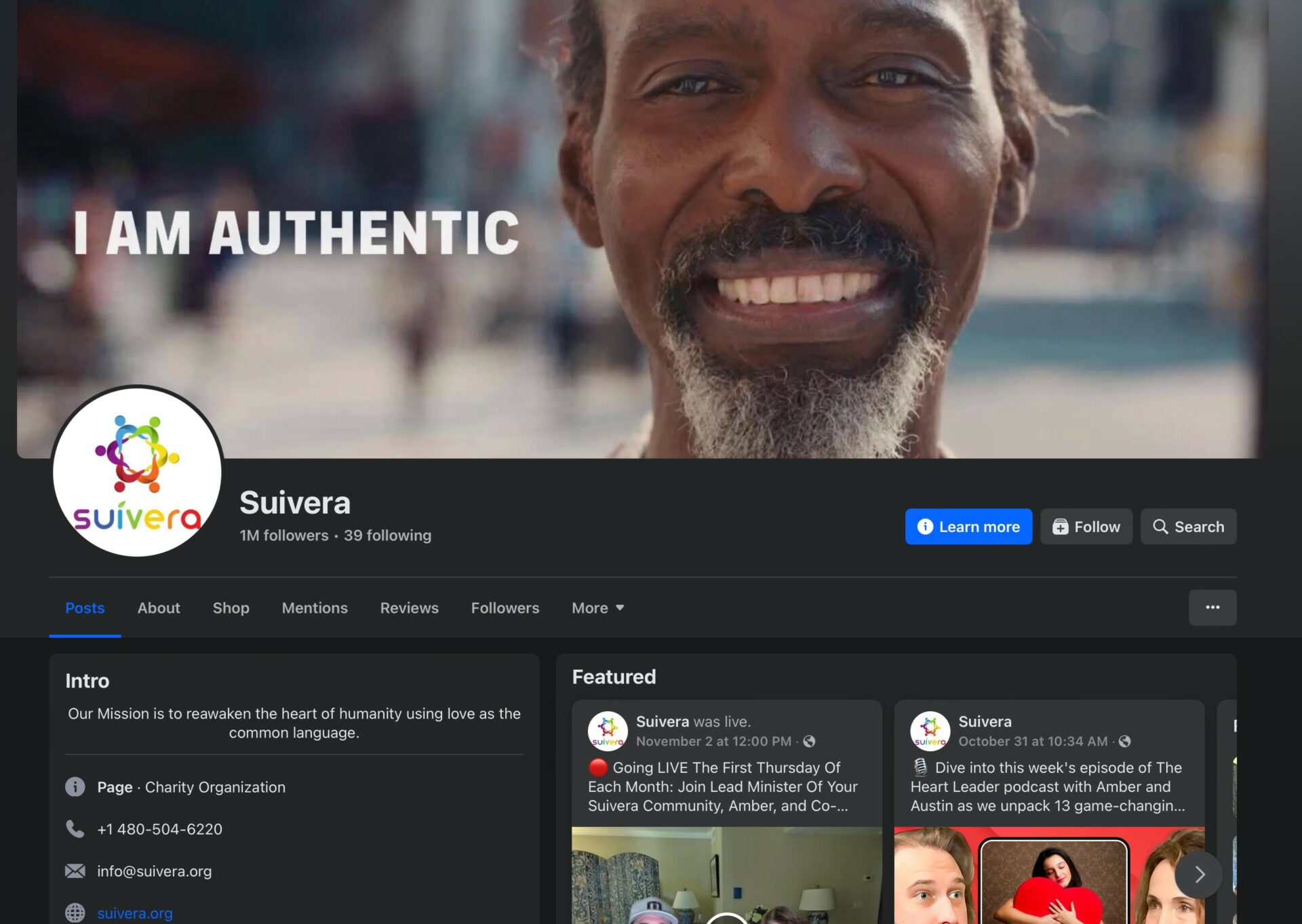Click the Suivera page title
The image size is (1302, 924).
pyautogui.click(x=295, y=503)
